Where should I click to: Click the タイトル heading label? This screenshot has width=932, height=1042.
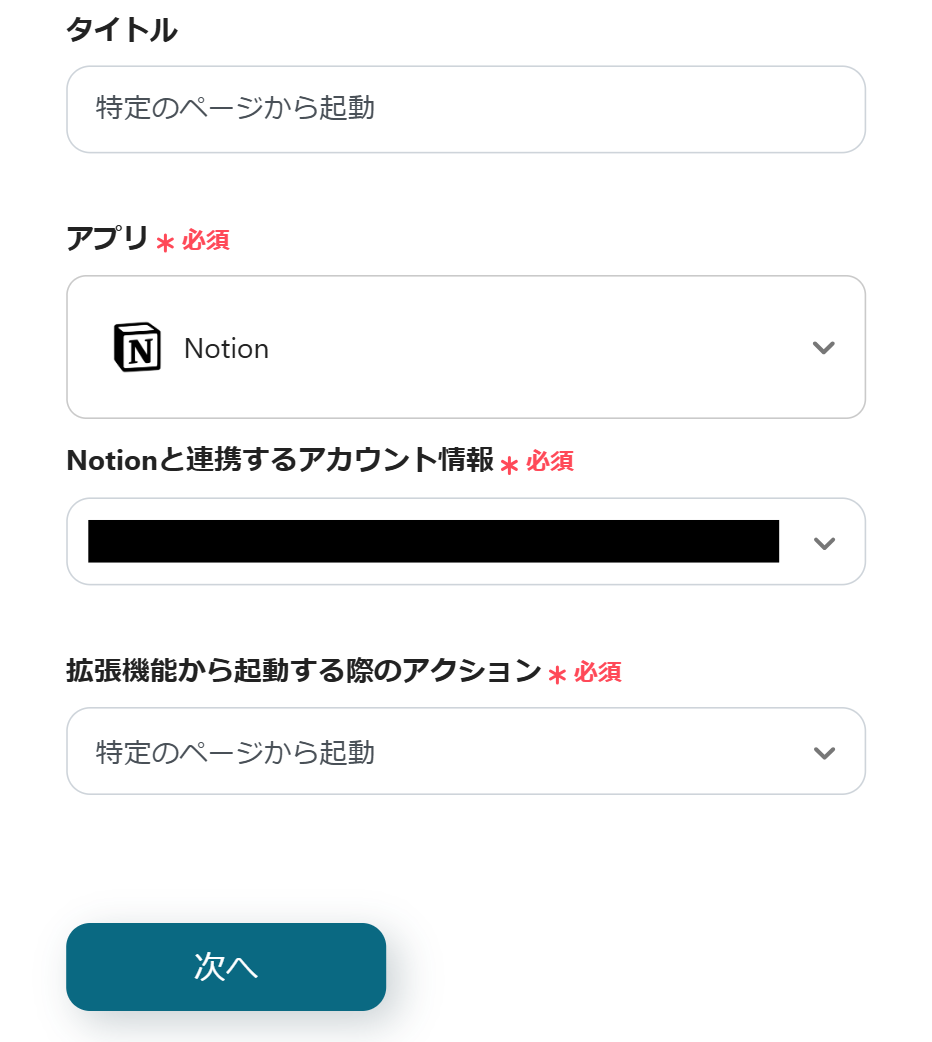tap(121, 31)
